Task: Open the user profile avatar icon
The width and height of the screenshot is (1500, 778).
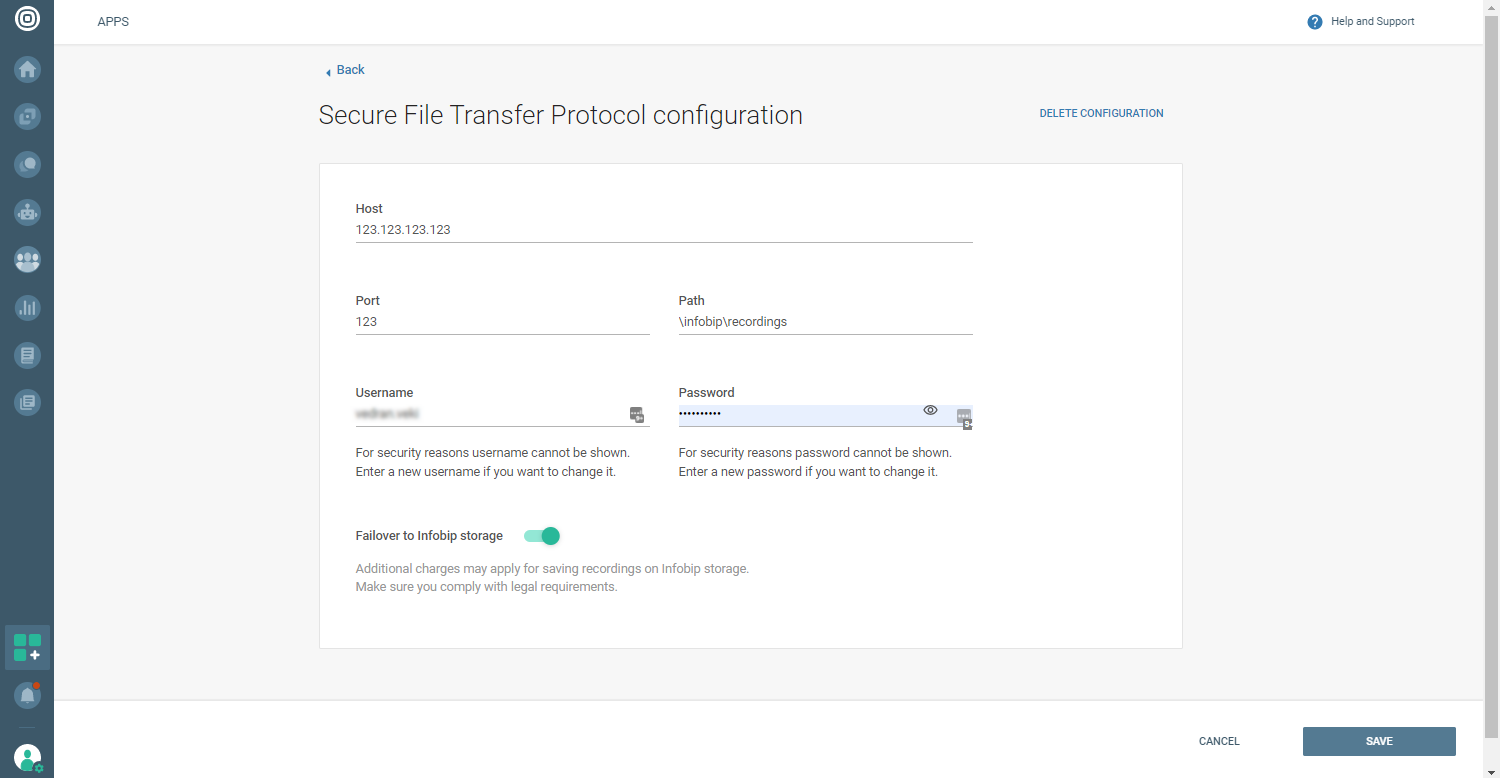Action: [x=27, y=758]
